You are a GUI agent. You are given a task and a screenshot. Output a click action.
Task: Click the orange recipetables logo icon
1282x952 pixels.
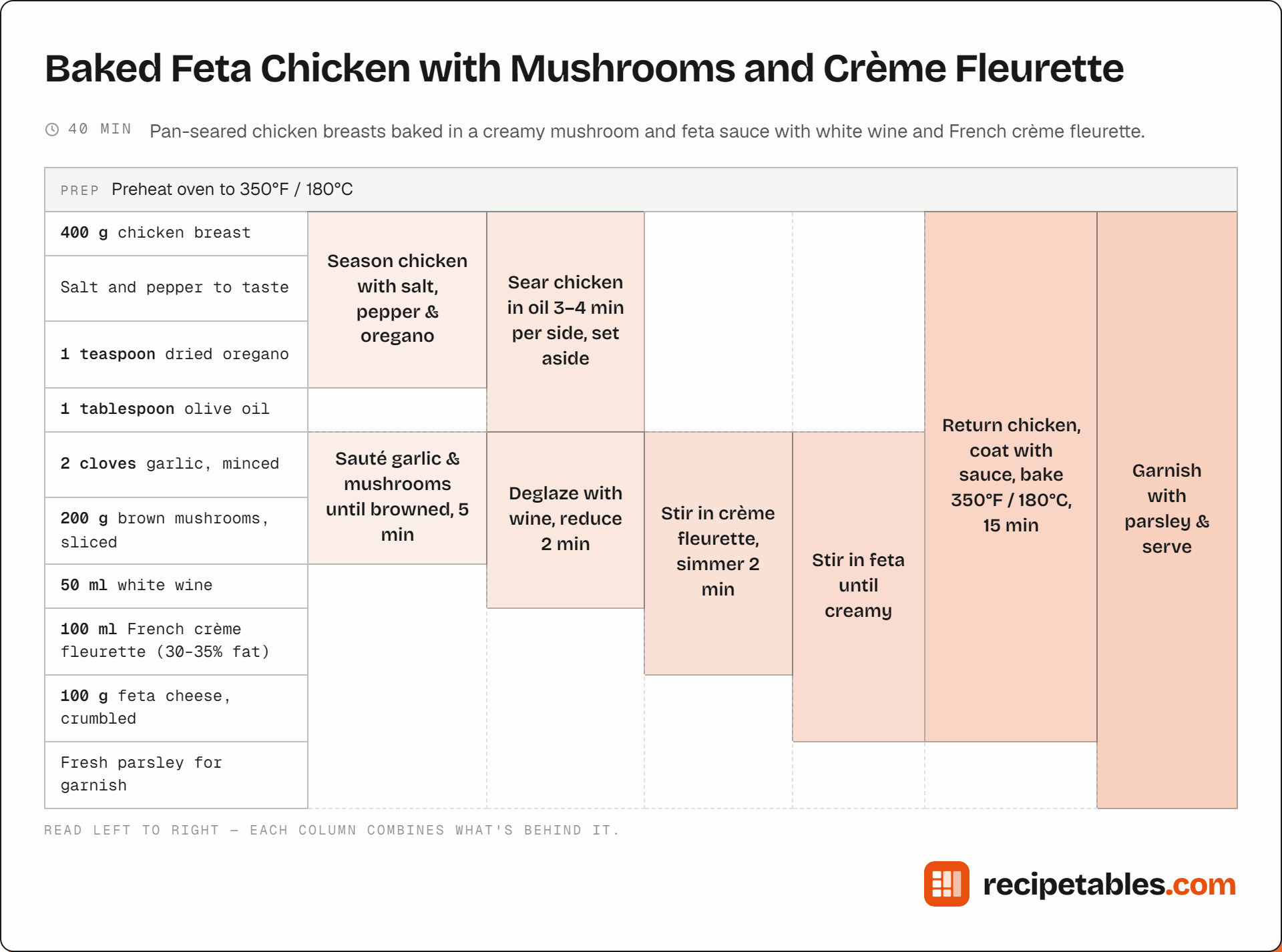946,883
